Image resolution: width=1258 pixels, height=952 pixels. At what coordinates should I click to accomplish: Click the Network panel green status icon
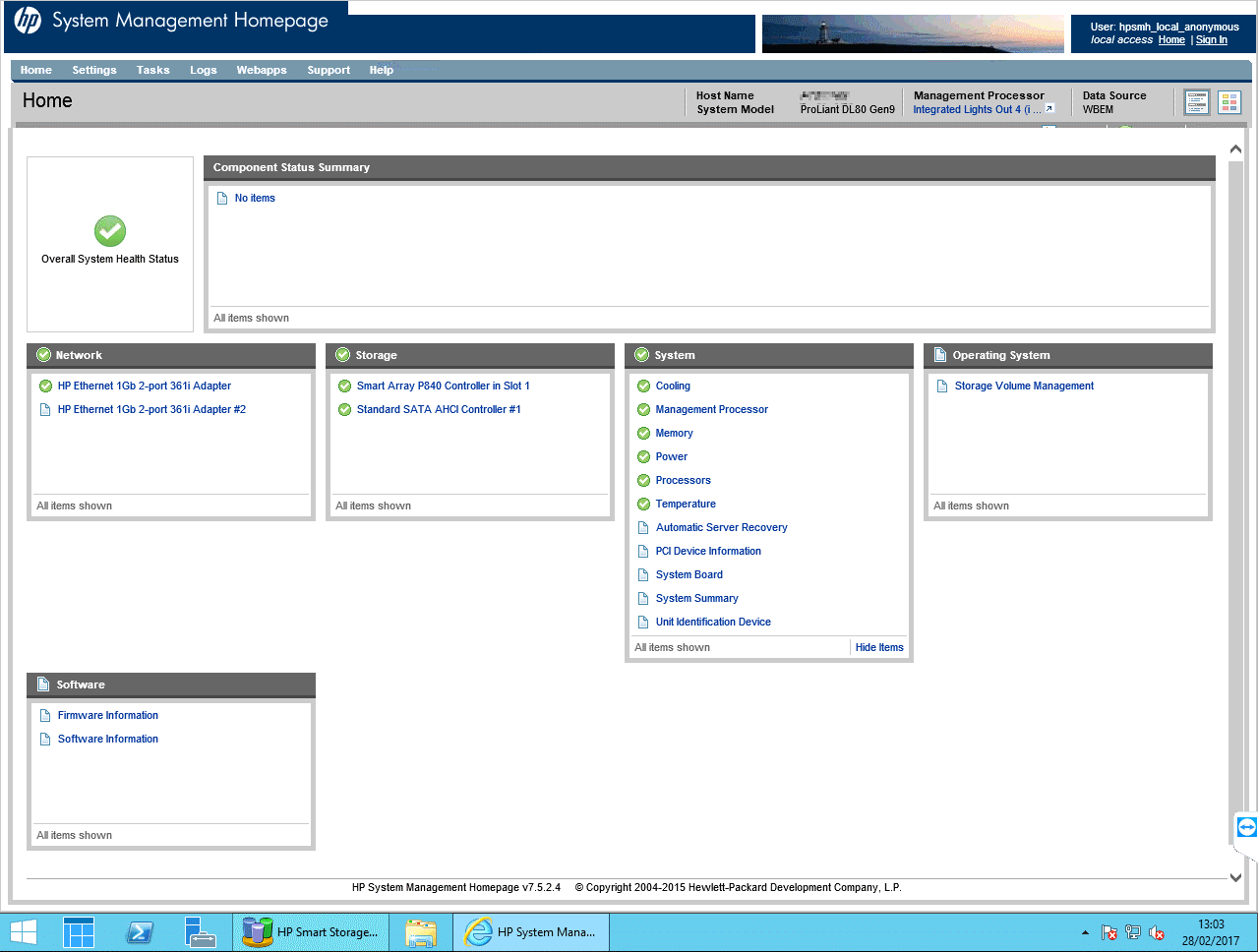pyautogui.click(x=43, y=355)
